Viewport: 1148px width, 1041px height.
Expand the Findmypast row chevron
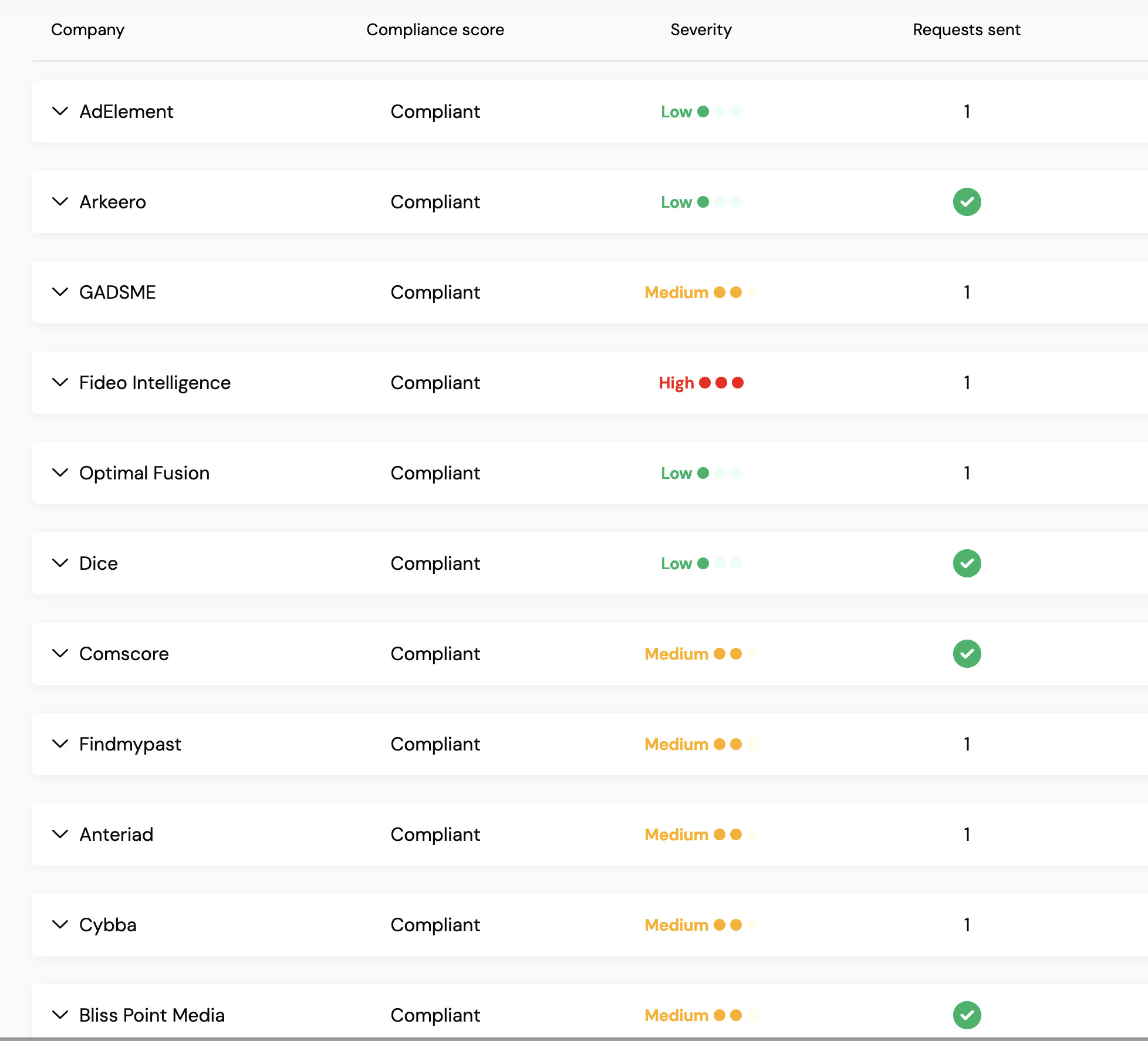60,744
